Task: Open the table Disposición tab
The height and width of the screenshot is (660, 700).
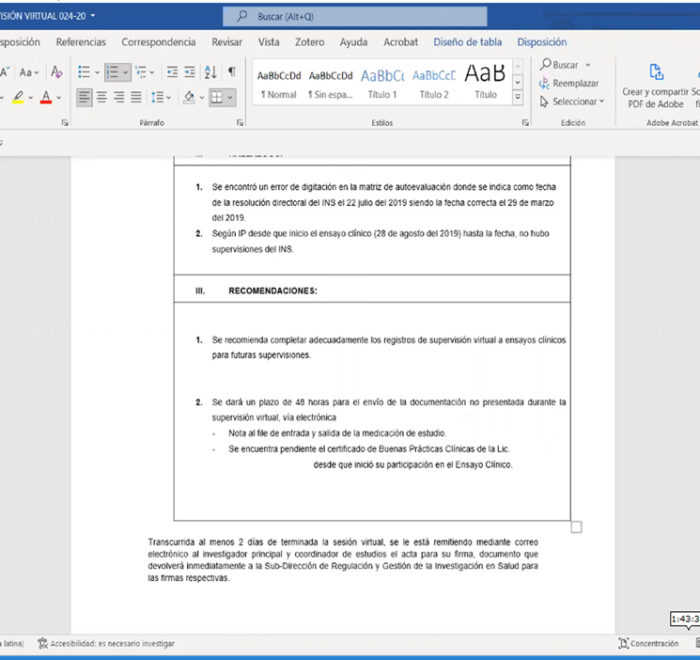Action: pos(542,42)
